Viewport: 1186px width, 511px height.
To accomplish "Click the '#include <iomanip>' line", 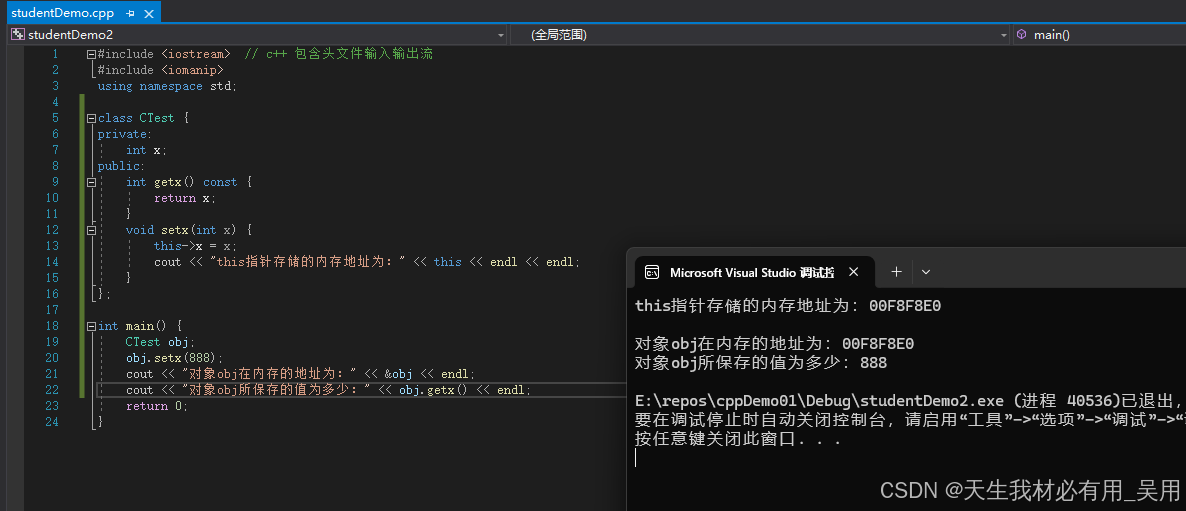I will click(x=160, y=70).
